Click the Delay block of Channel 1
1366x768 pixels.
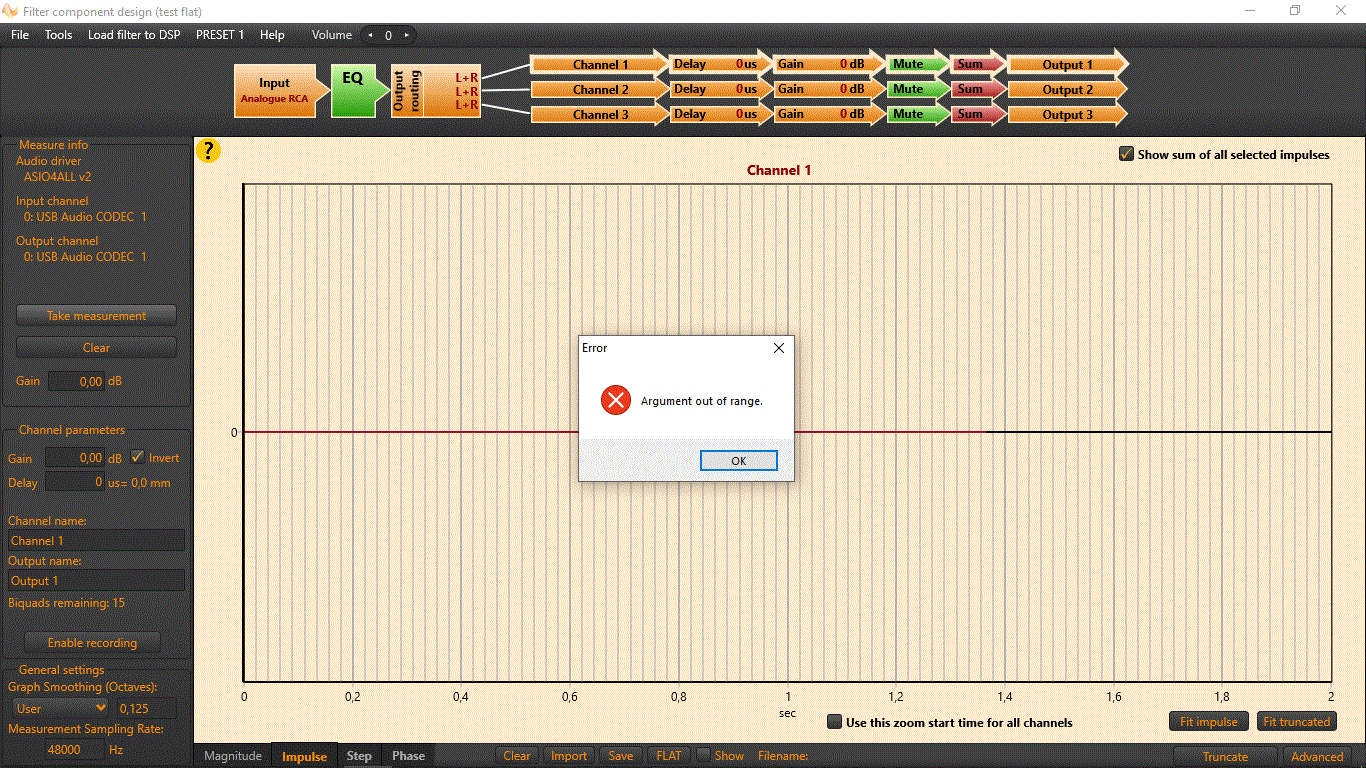pyautogui.click(x=719, y=64)
